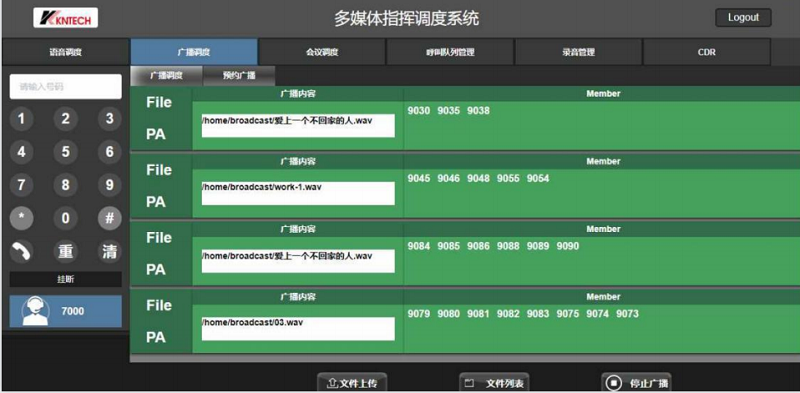This screenshot has height=393, width=800.
Task: Select member 9086
Action: (478, 246)
